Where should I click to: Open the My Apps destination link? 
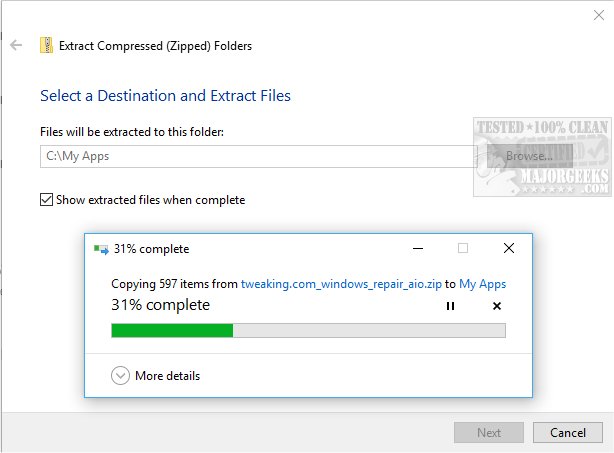click(482, 284)
